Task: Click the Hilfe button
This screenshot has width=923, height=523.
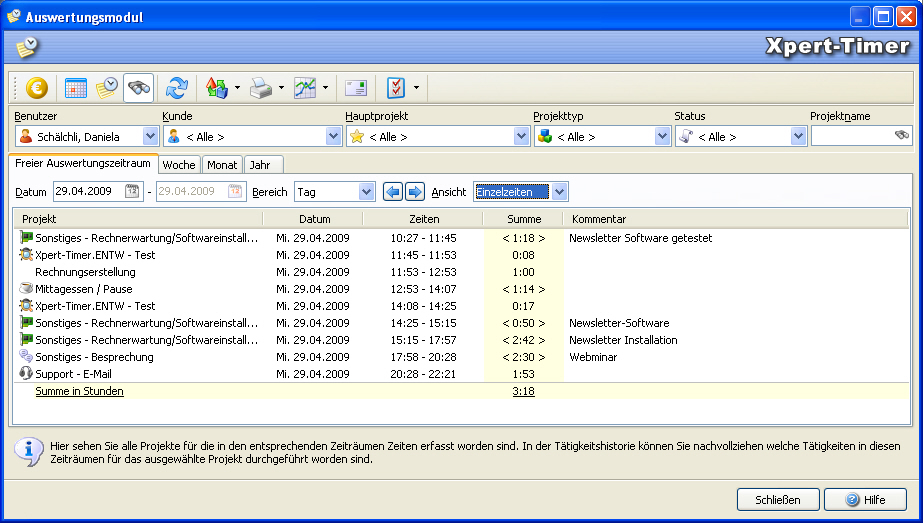Action: tap(865, 499)
